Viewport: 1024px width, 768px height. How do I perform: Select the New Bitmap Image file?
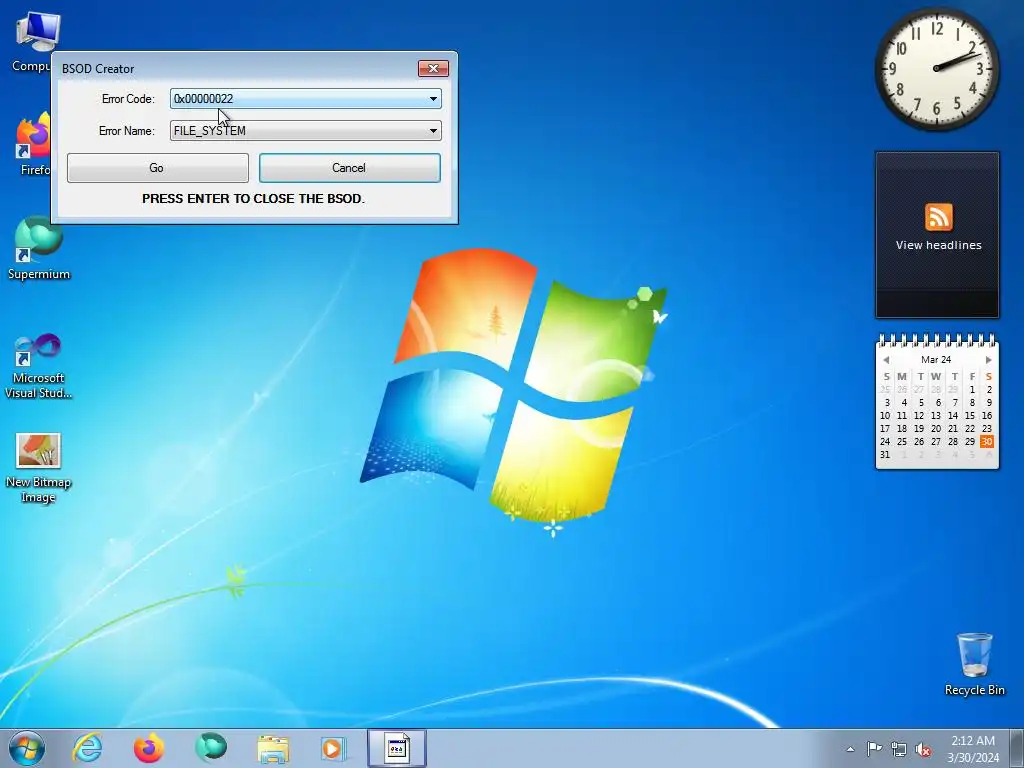coord(39,468)
